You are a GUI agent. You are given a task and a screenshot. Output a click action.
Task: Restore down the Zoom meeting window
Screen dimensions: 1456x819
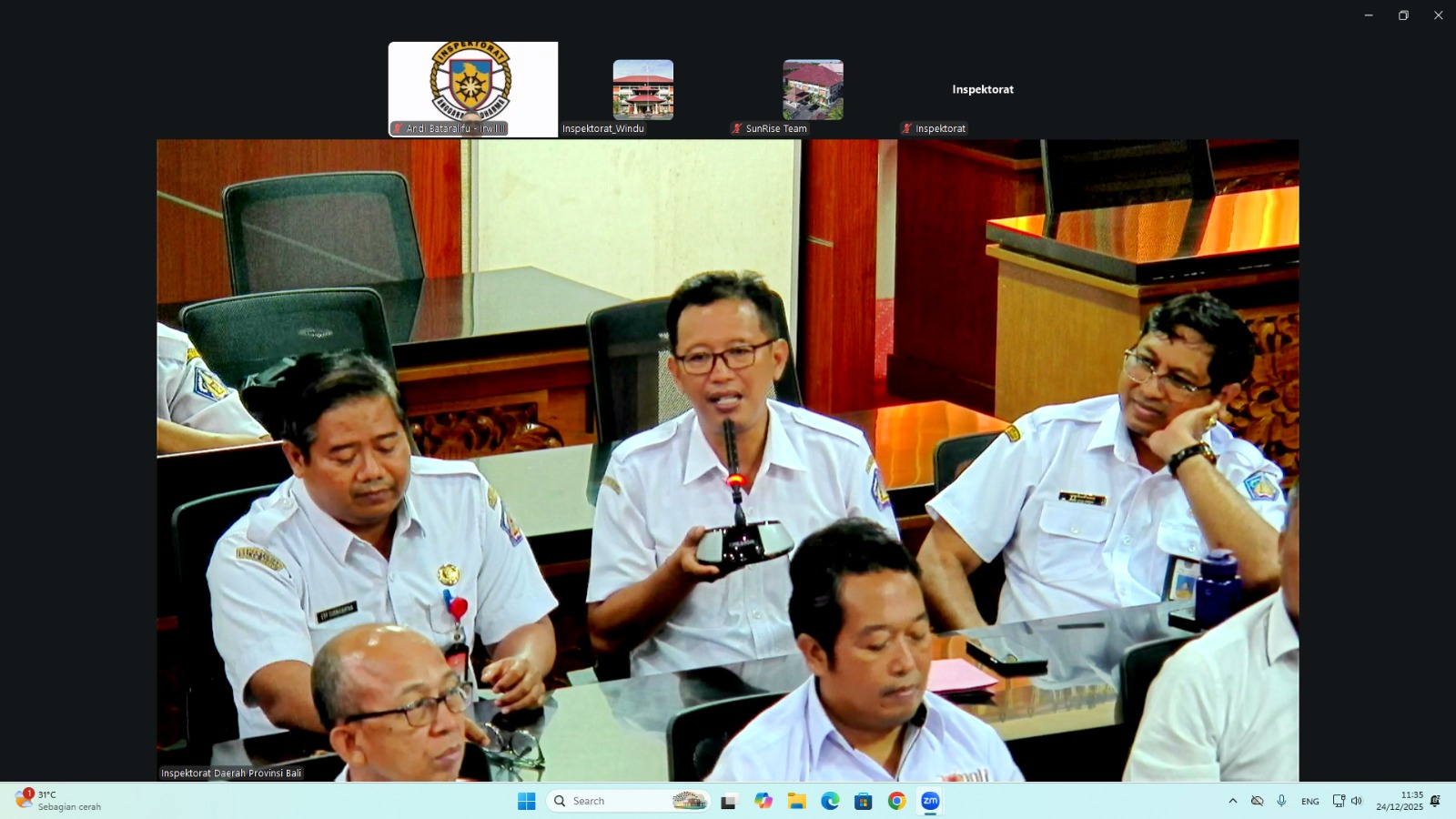point(1403,15)
